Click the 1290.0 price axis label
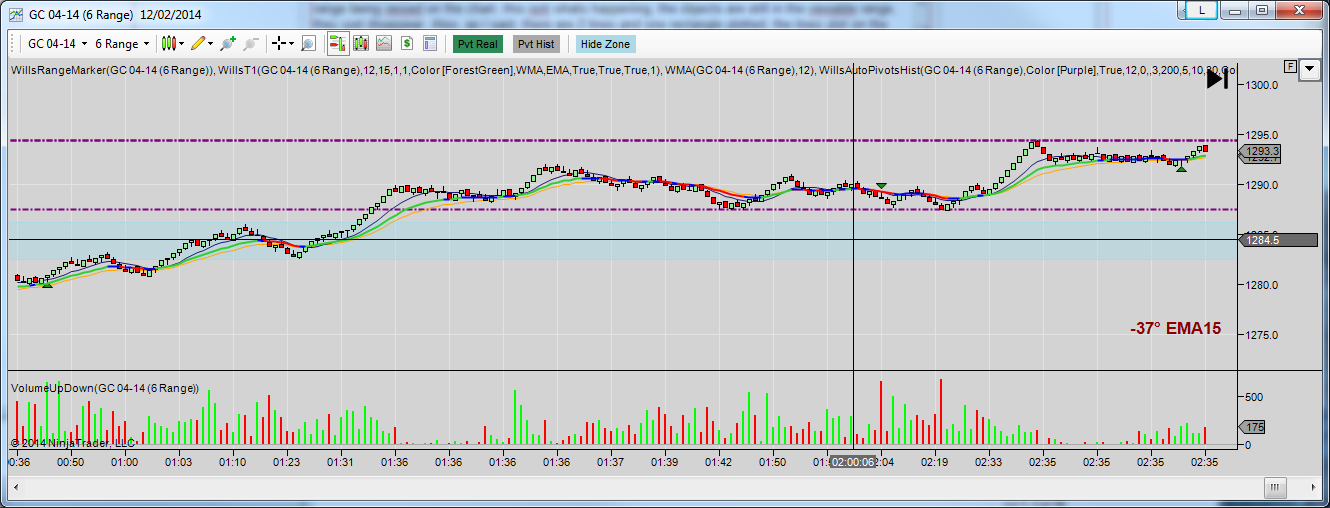Image resolution: width=1330 pixels, height=508 pixels. coord(1262,185)
